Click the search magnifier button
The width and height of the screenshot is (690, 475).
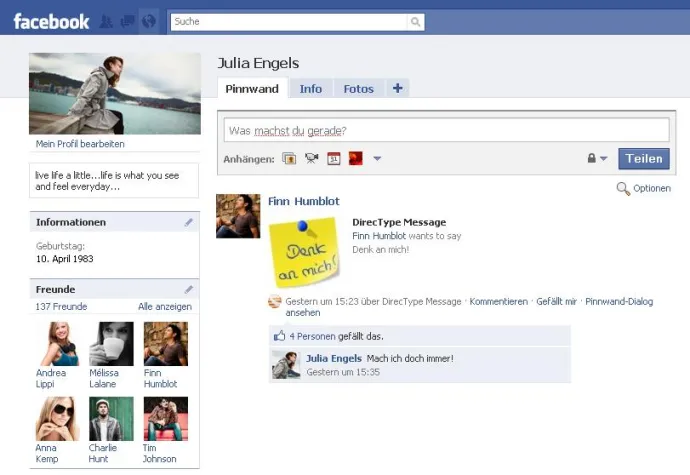(415, 22)
